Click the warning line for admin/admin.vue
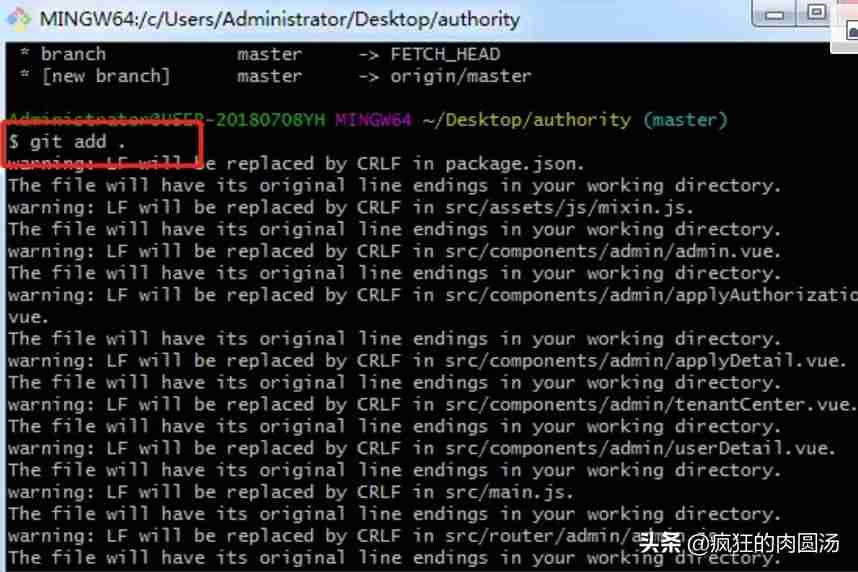The width and height of the screenshot is (858, 572). (x=395, y=251)
